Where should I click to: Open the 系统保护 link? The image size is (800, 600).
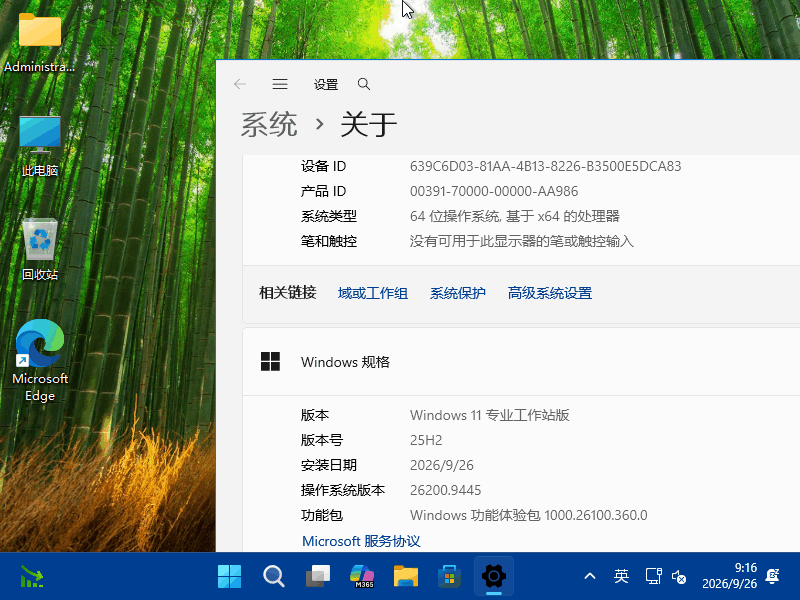coord(458,293)
